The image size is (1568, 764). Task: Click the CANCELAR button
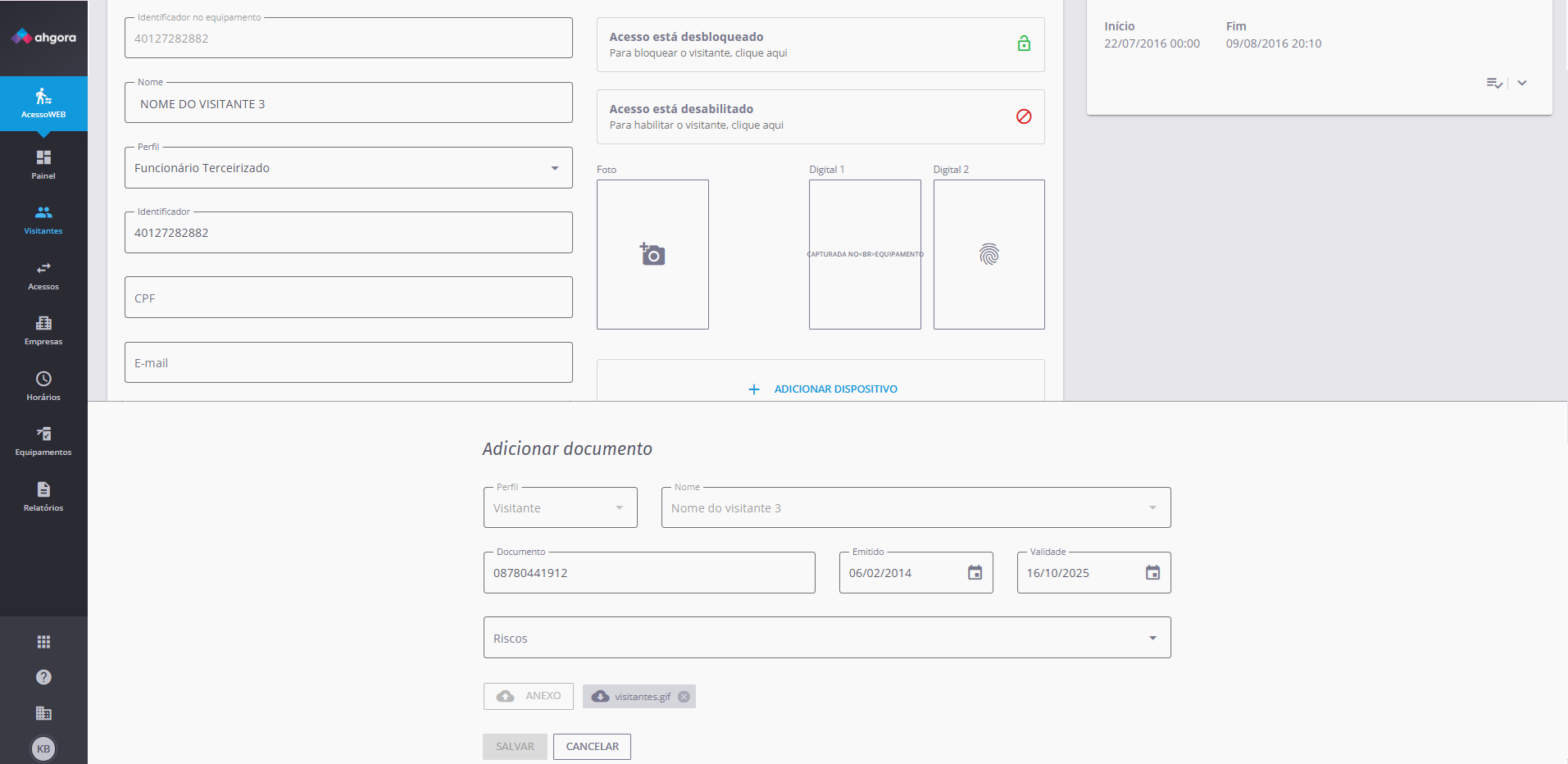592,747
